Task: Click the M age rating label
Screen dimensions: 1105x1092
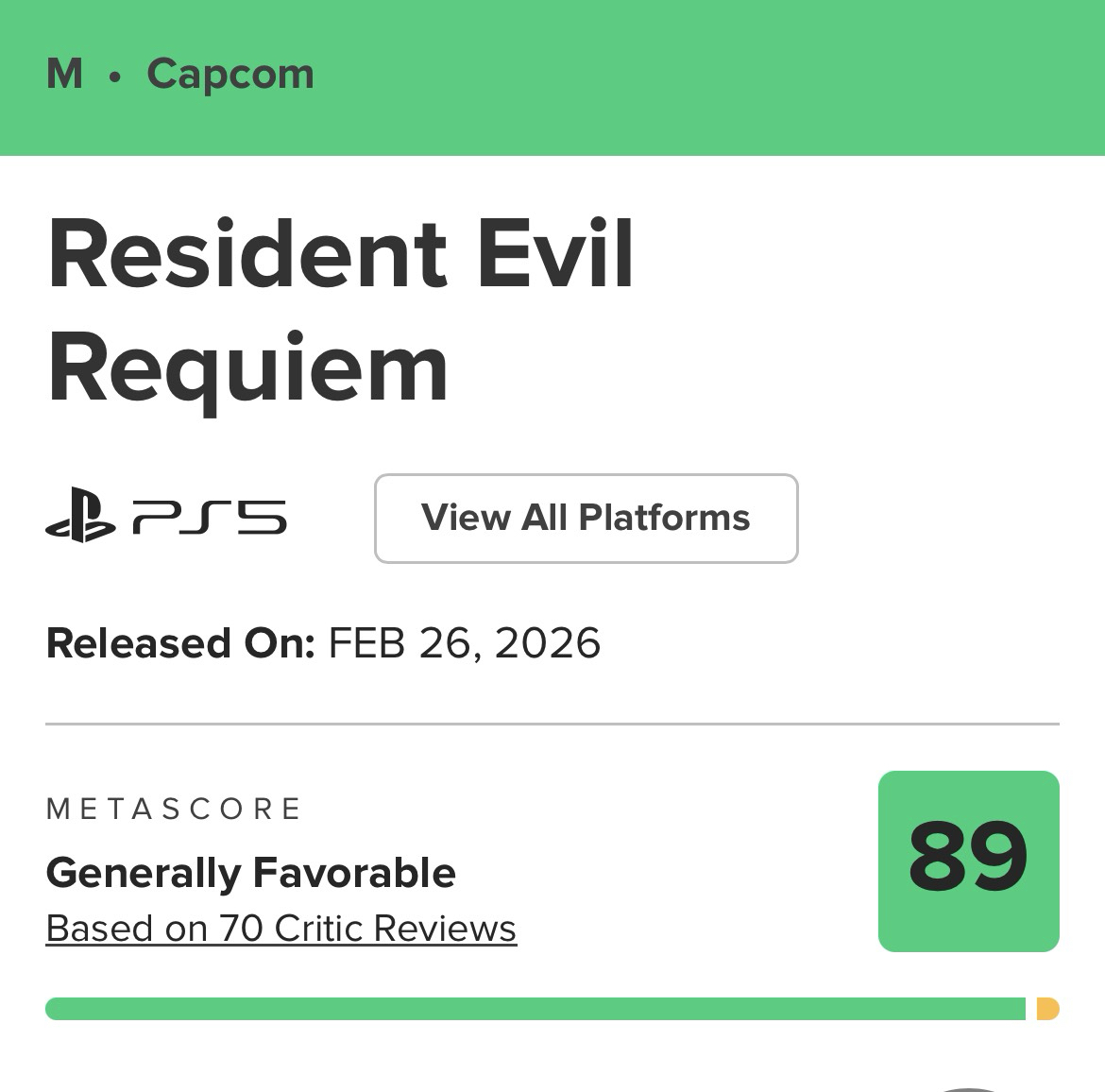Action: [x=64, y=74]
